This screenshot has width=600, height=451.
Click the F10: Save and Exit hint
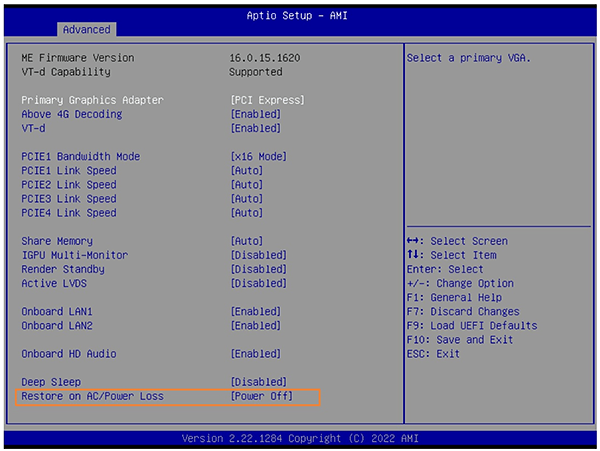(460, 340)
